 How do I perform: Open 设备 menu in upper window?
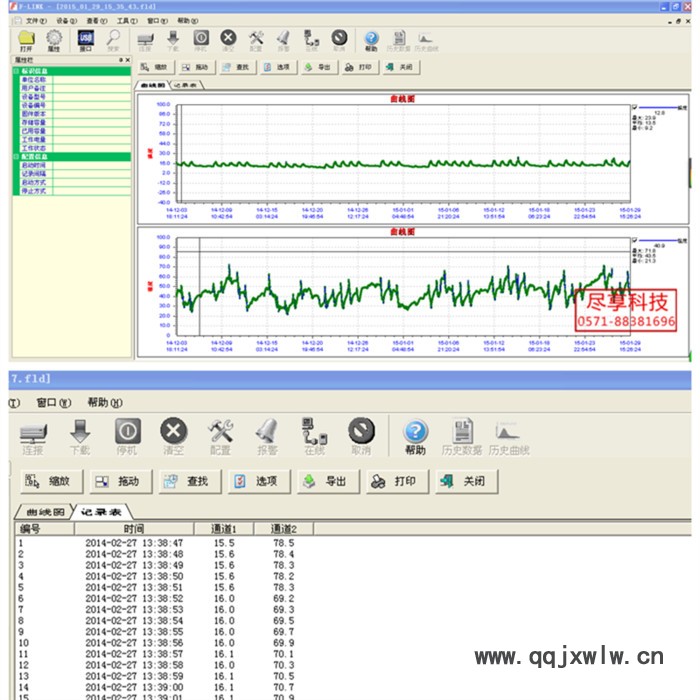point(67,21)
